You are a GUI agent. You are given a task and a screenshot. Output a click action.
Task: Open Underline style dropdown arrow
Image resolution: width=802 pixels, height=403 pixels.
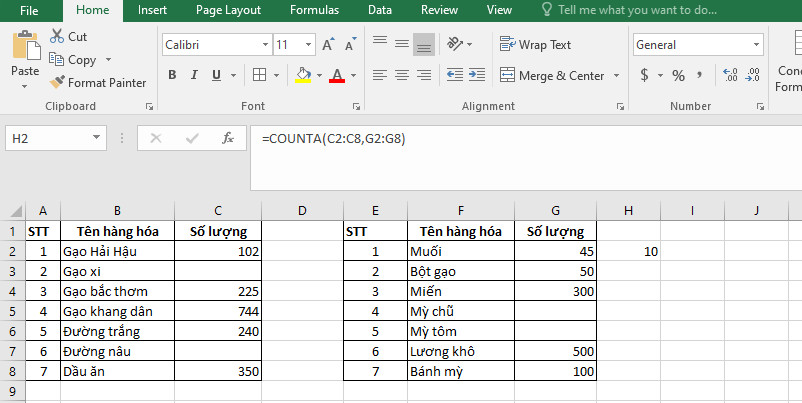click(234, 76)
